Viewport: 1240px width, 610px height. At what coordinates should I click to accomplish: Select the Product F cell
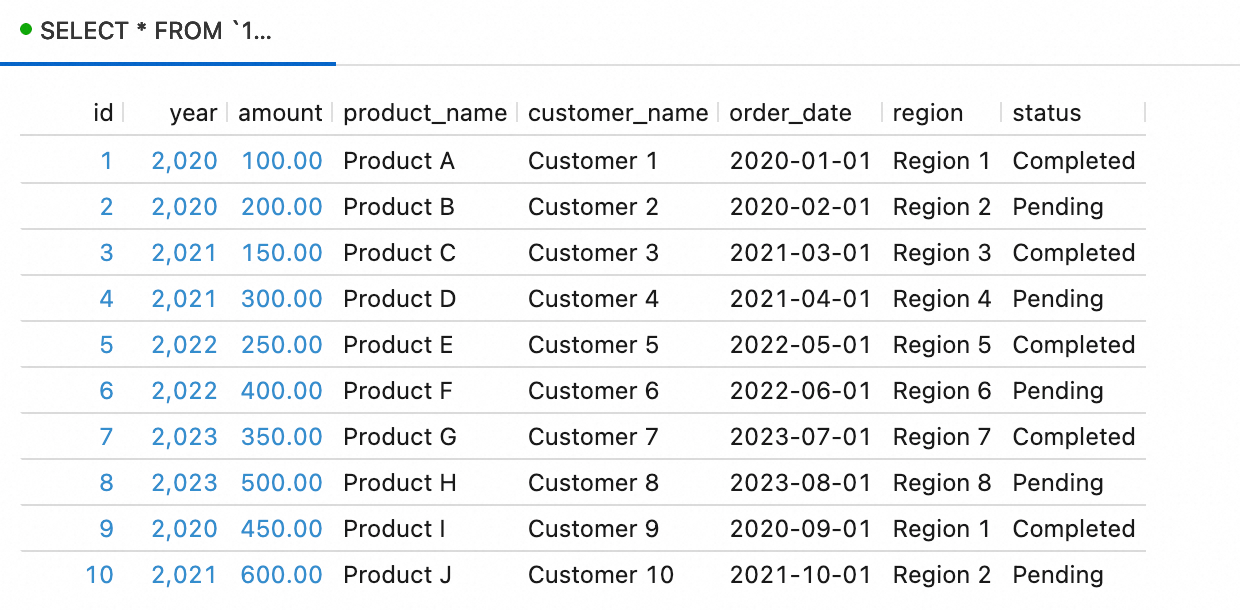[x=398, y=391]
